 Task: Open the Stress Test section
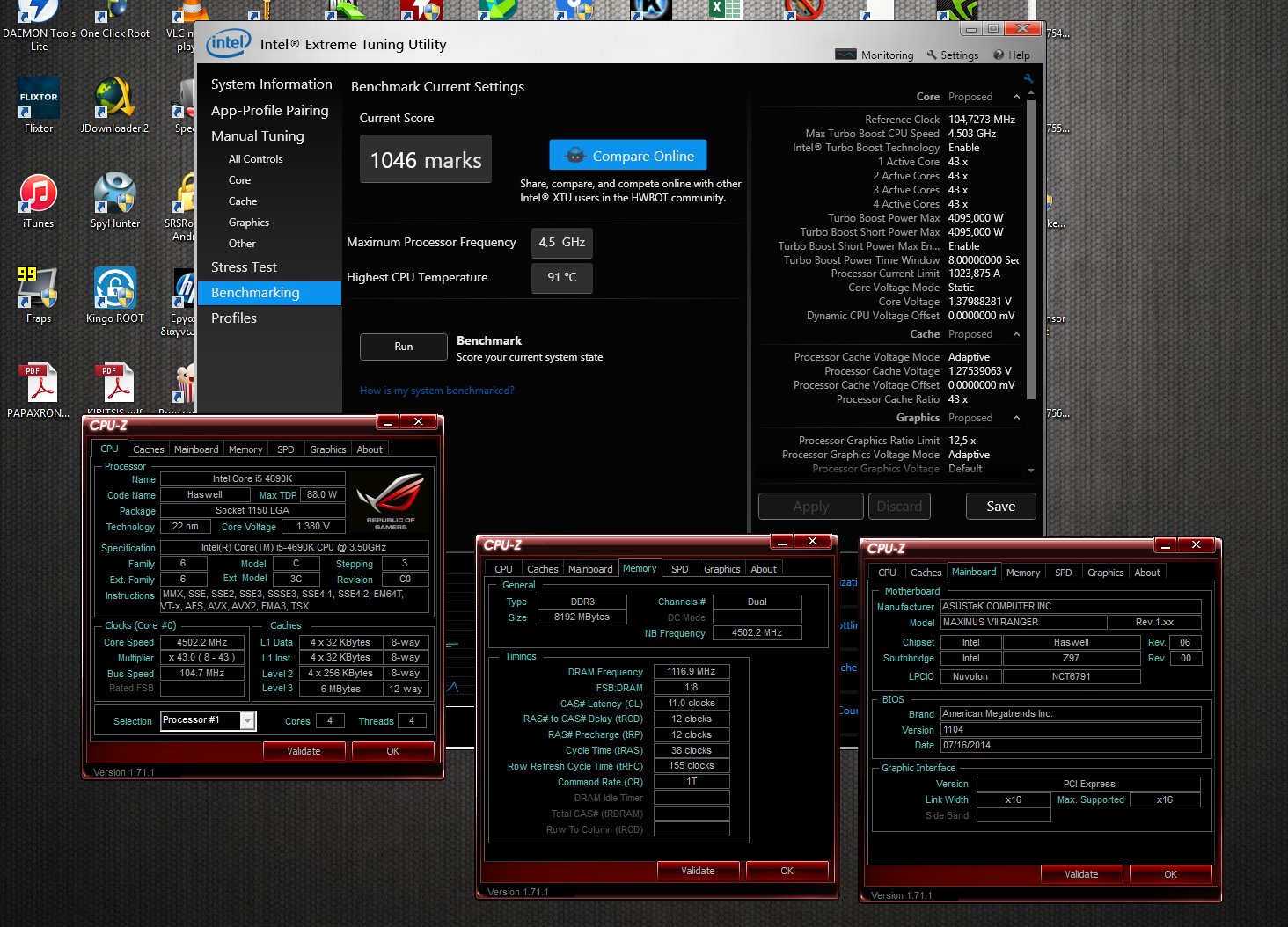click(244, 267)
